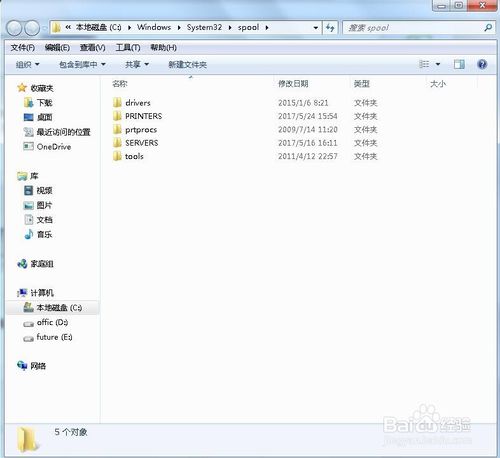Viewport: 500px width, 458px height.
Task: Open 包含到库中 dropdown
Action: tap(82, 64)
